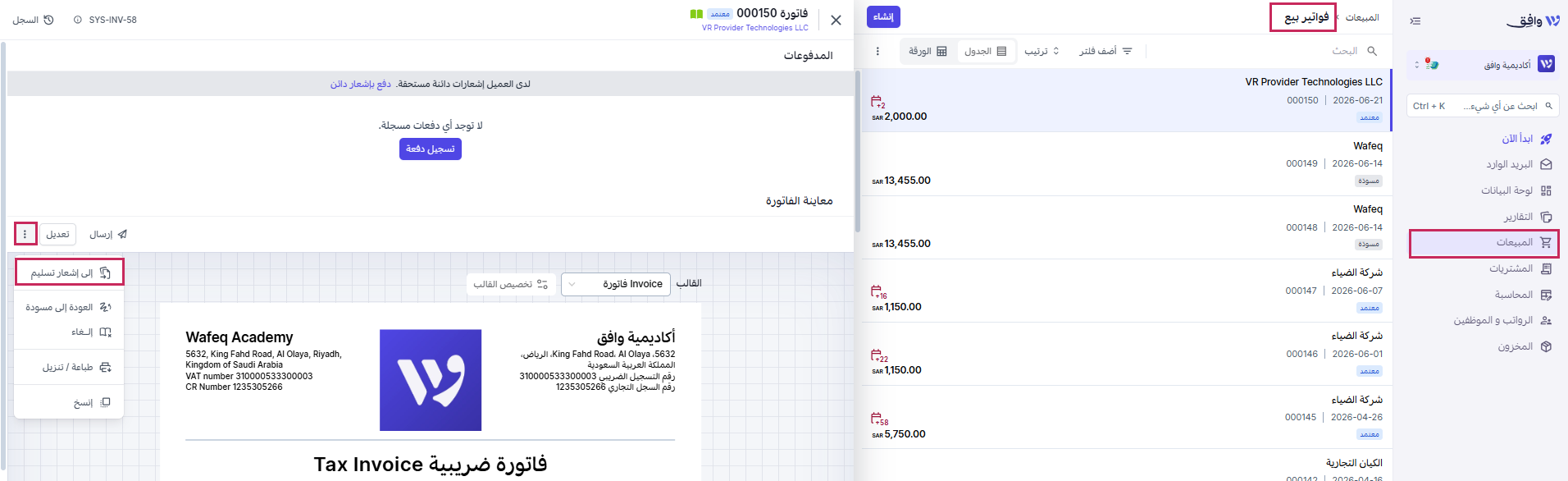Image resolution: width=1568 pixels, height=481 pixels.
Task: Open شركة الضياء invoice 000146 row
Action: 1127,354
